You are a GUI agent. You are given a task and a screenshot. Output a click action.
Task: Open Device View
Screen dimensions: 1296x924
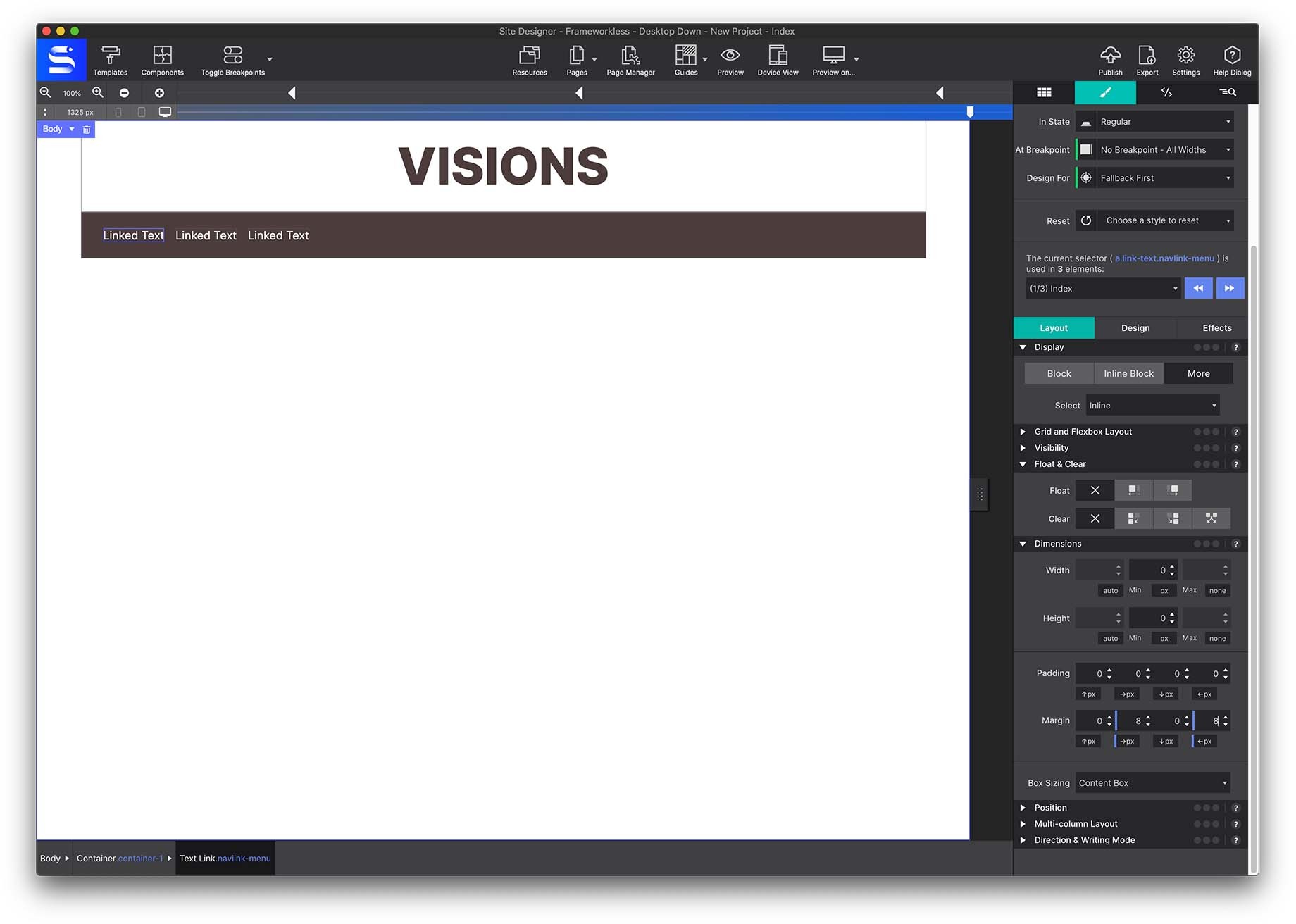(778, 61)
